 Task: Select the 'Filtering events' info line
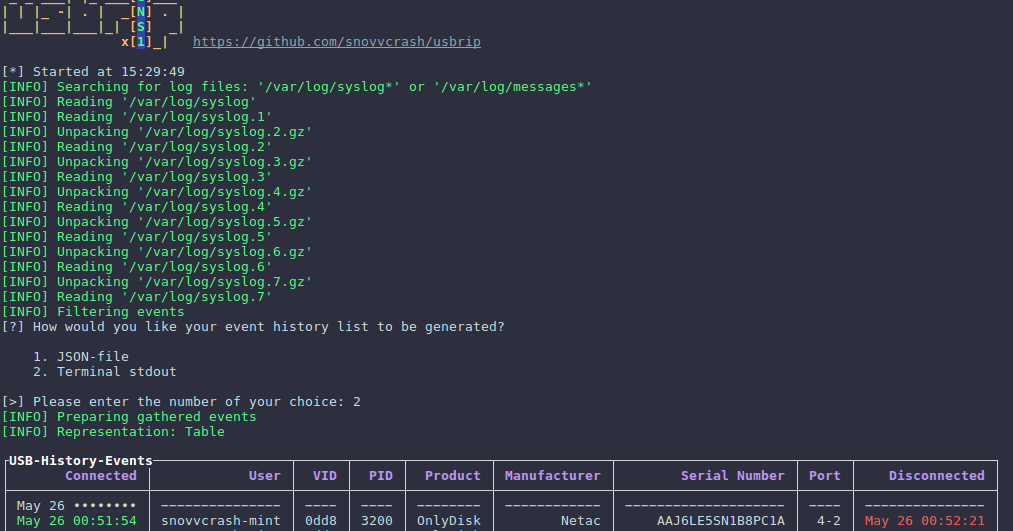93,312
